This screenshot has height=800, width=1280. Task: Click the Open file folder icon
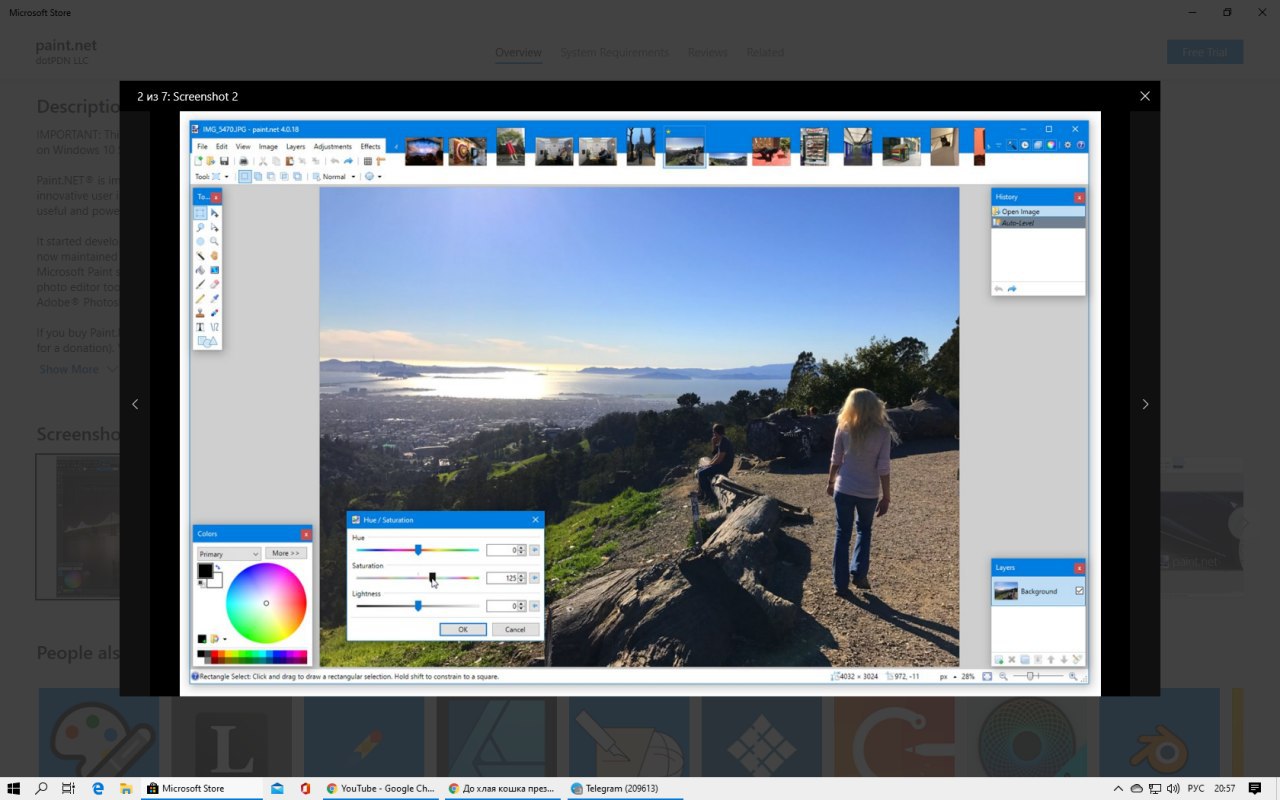pyautogui.click(x=211, y=161)
